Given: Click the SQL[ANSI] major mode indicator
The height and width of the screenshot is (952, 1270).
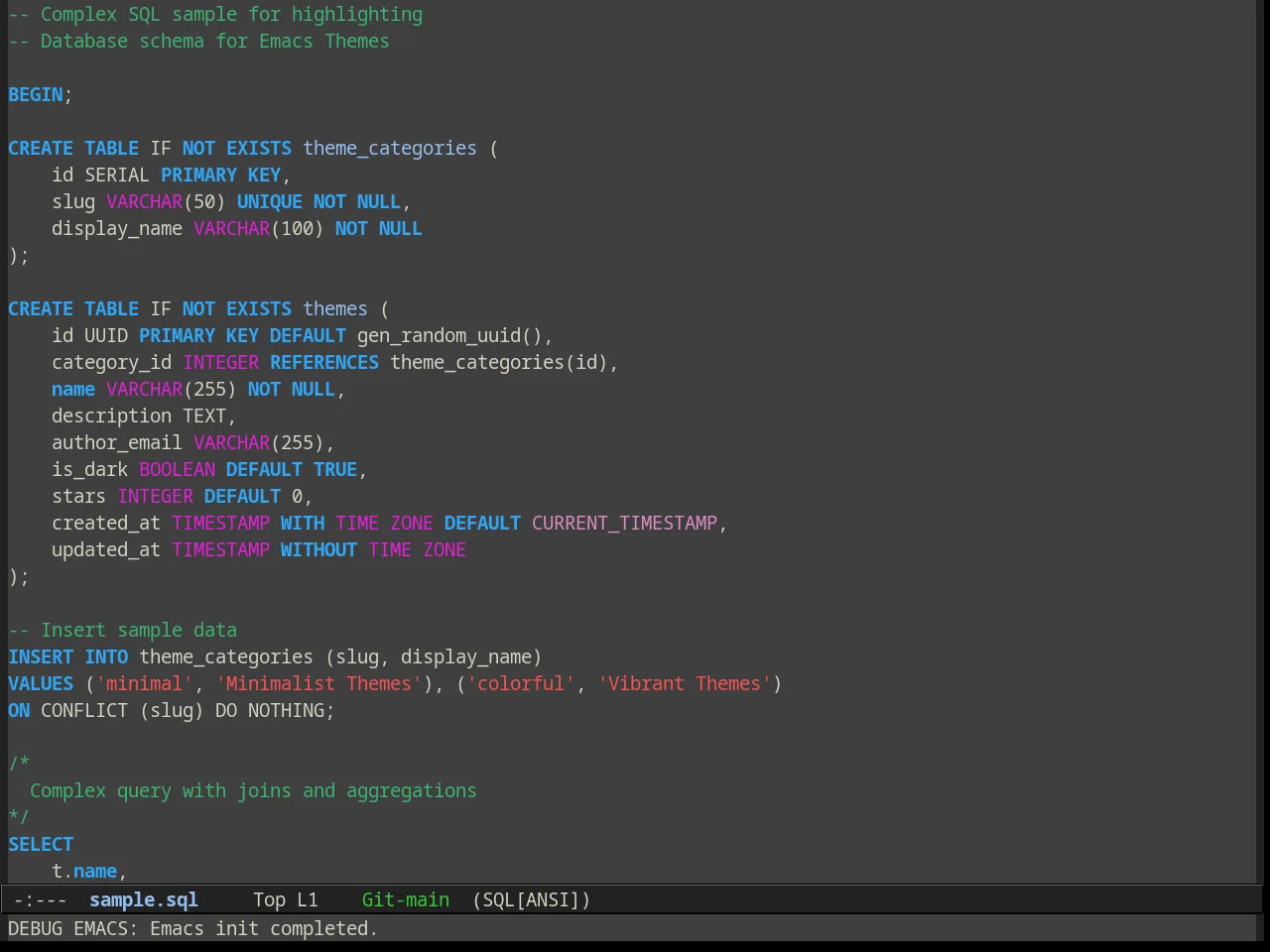Looking at the screenshot, I should point(532,899).
